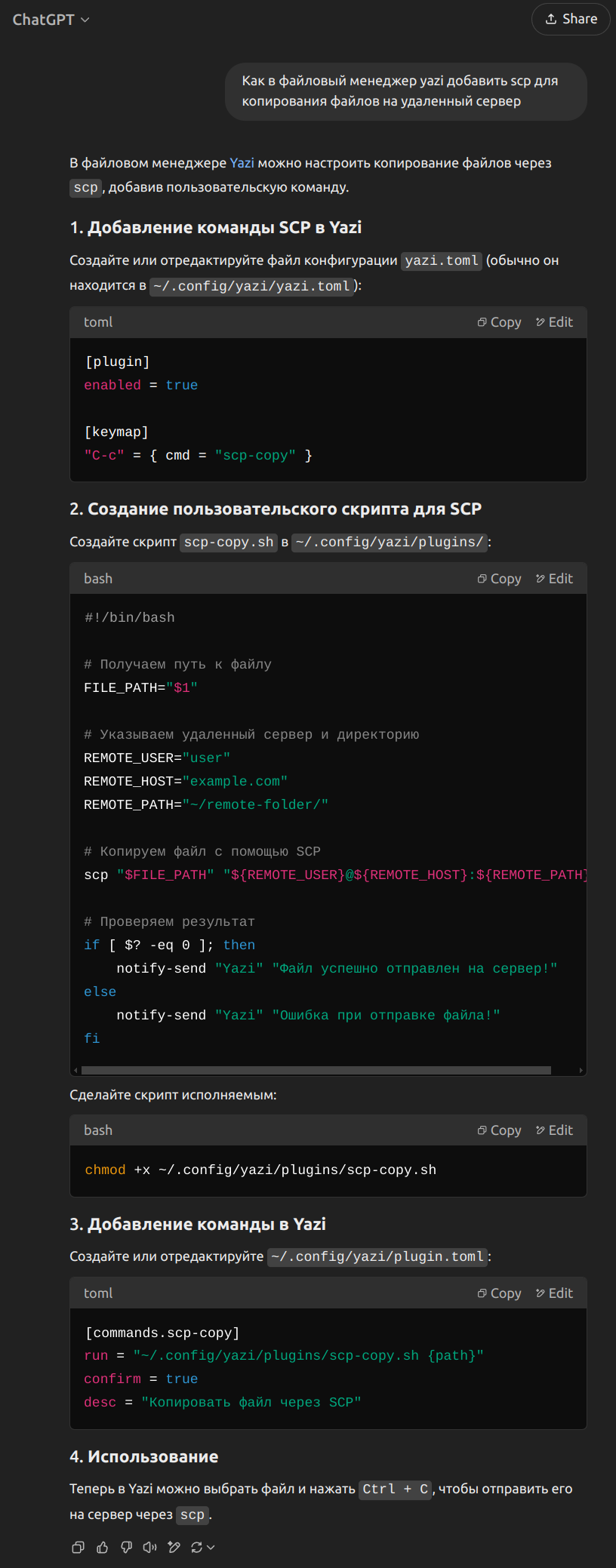Edit the scp-copy.sh bash script block
Screen dimensions: 616x1568
554,579
